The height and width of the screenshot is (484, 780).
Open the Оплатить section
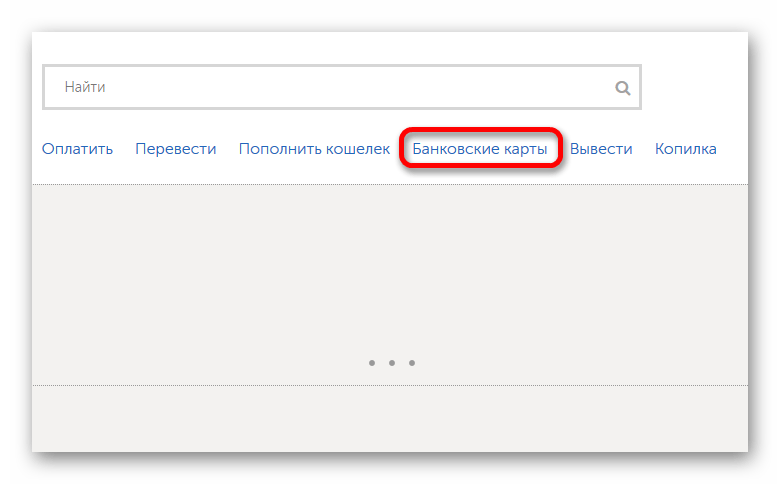point(77,149)
